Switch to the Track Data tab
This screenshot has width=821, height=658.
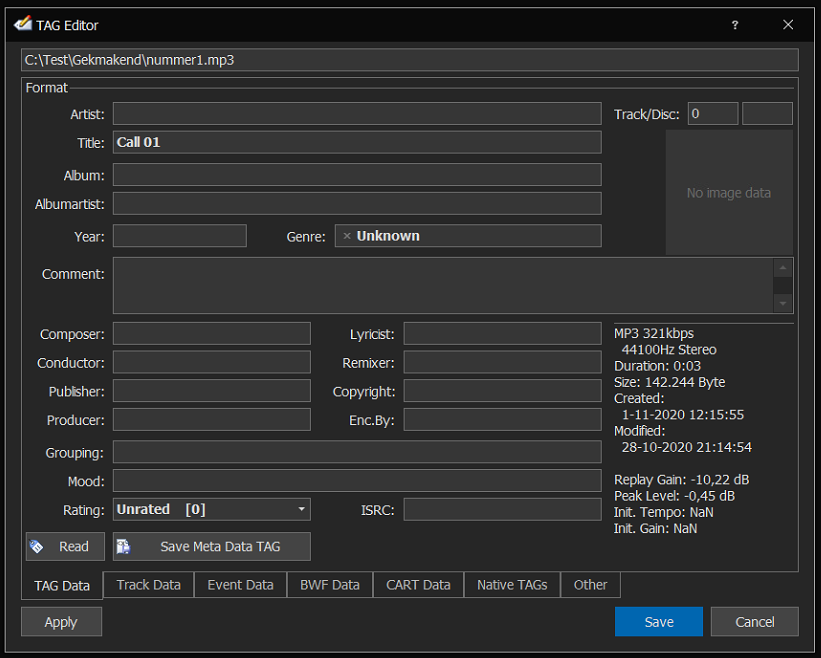coord(148,585)
